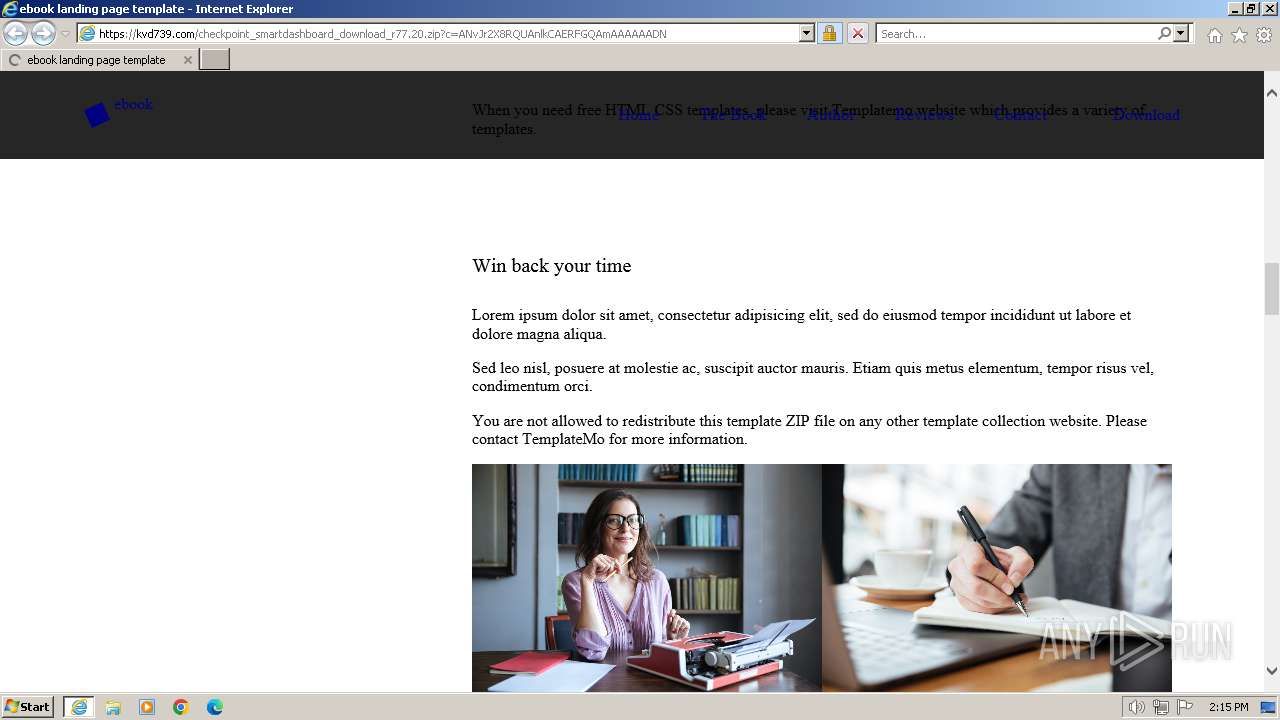
Task: Click the redistribute template ZIP paragraph
Action: pyautogui.click(x=809, y=430)
